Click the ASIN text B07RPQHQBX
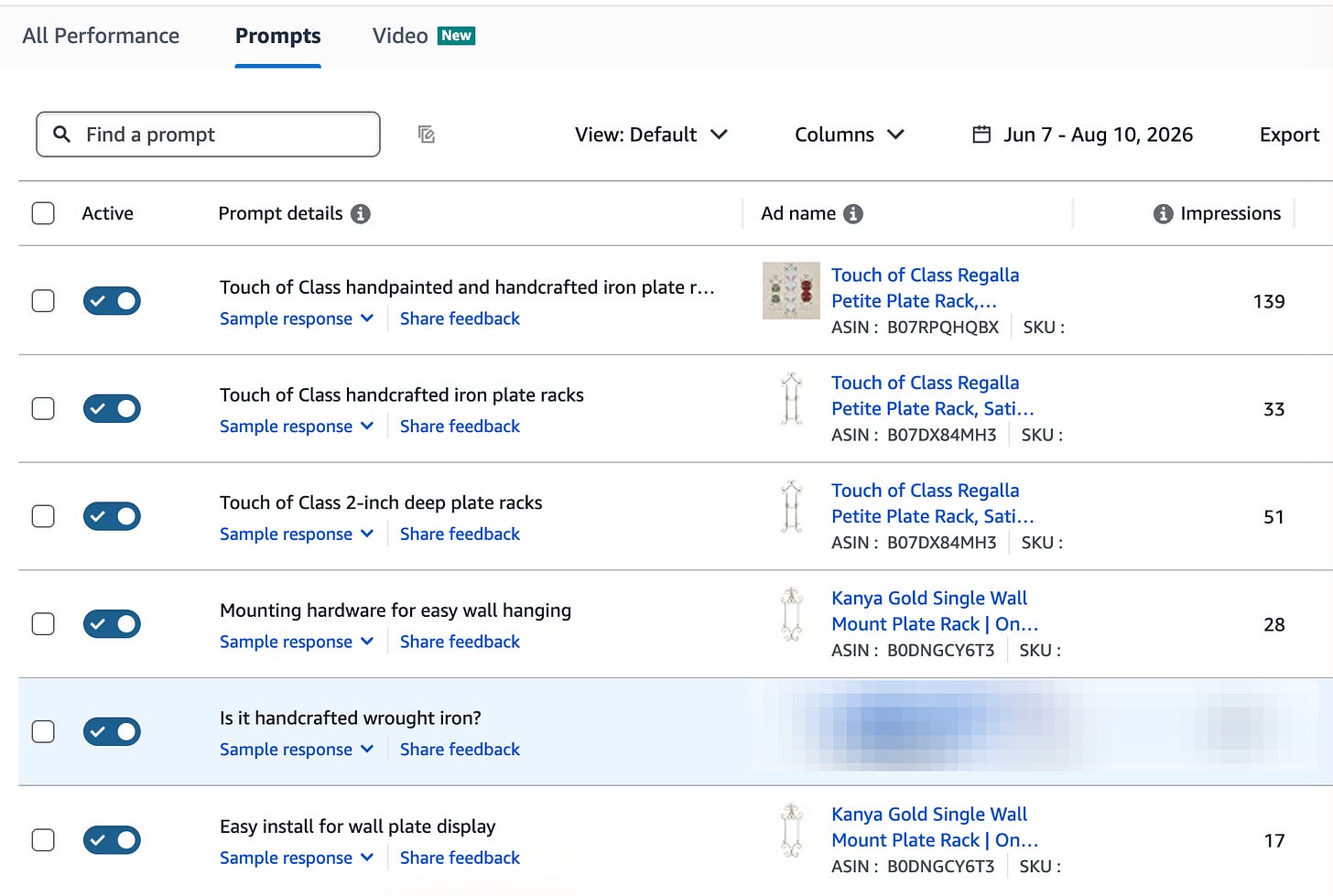Image resolution: width=1333 pixels, height=896 pixels. tap(943, 327)
